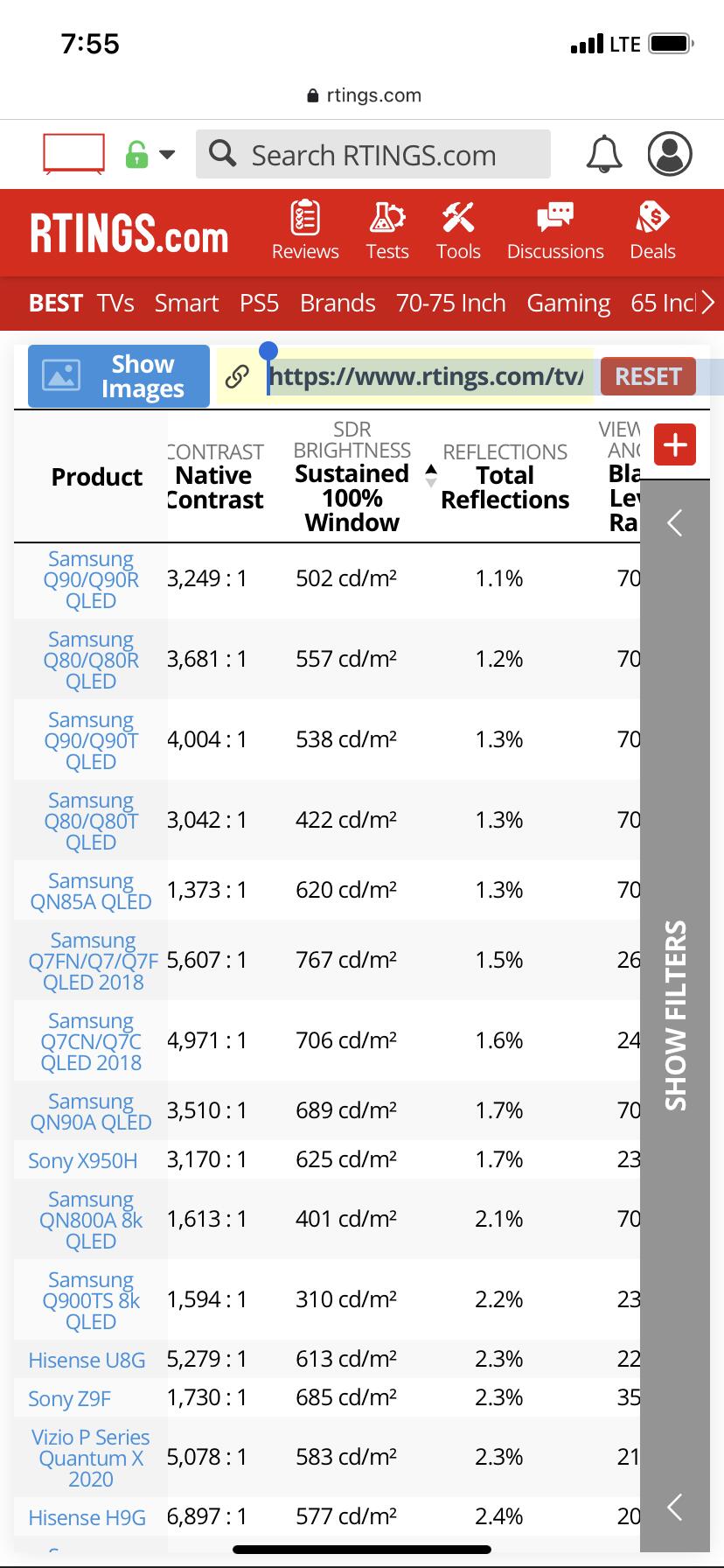Image resolution: width=724 pixels, height=1568 pixels.
Task: Select the Brands navigation item
Action: click(338, 303)
